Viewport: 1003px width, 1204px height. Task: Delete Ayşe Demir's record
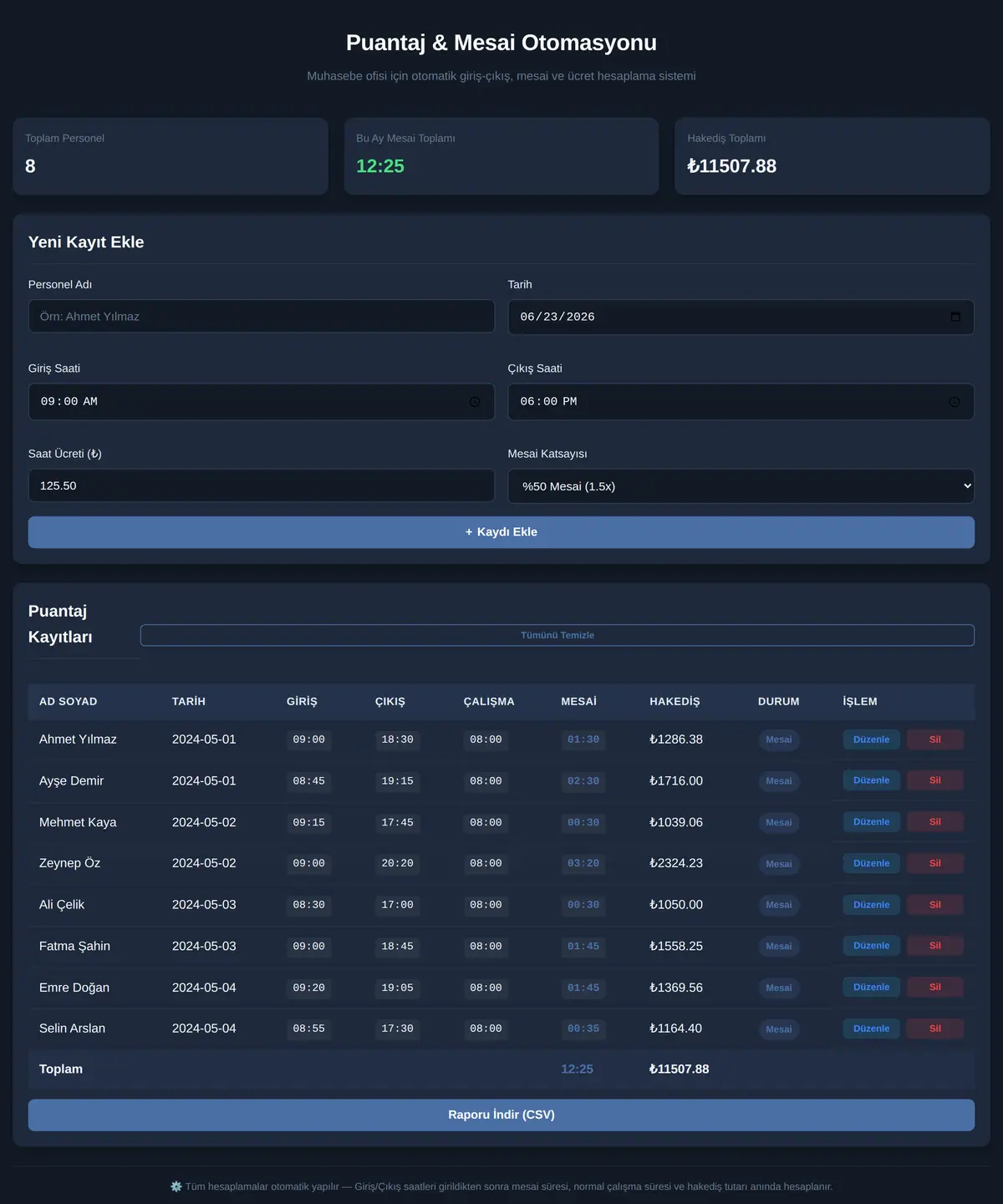[935, 780]
